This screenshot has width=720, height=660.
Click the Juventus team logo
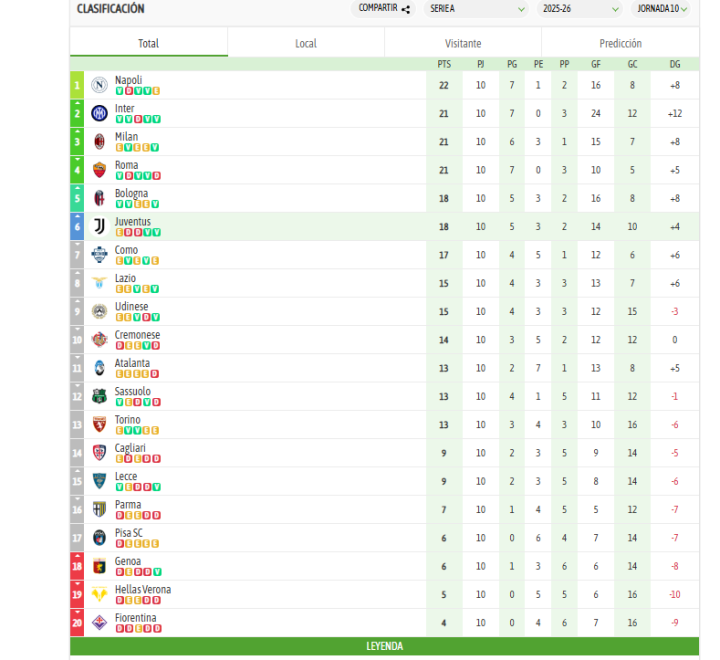click(99, 226)
